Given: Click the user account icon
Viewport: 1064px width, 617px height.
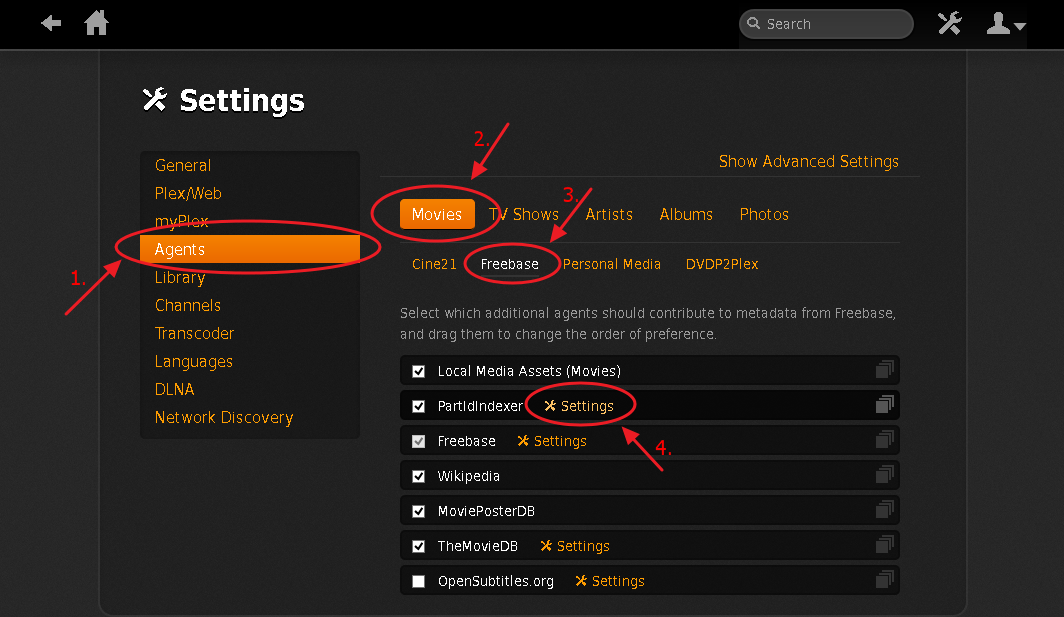Looking at the screenshot, I should coord(1000,23).
